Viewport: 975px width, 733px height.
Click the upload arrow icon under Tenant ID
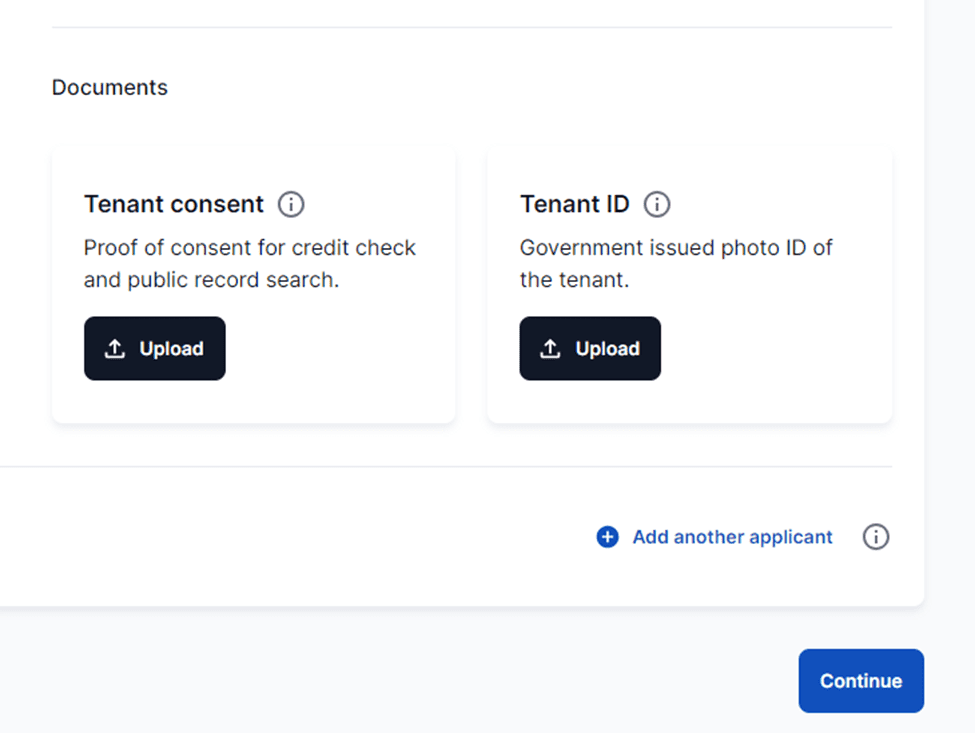pos(550,349)
